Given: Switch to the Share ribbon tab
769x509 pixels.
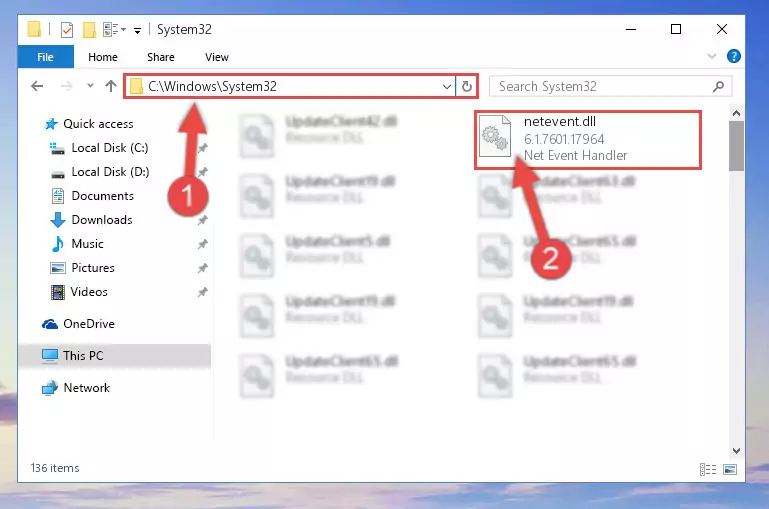Looking at the screenshot, I should [x=160, y=57].
